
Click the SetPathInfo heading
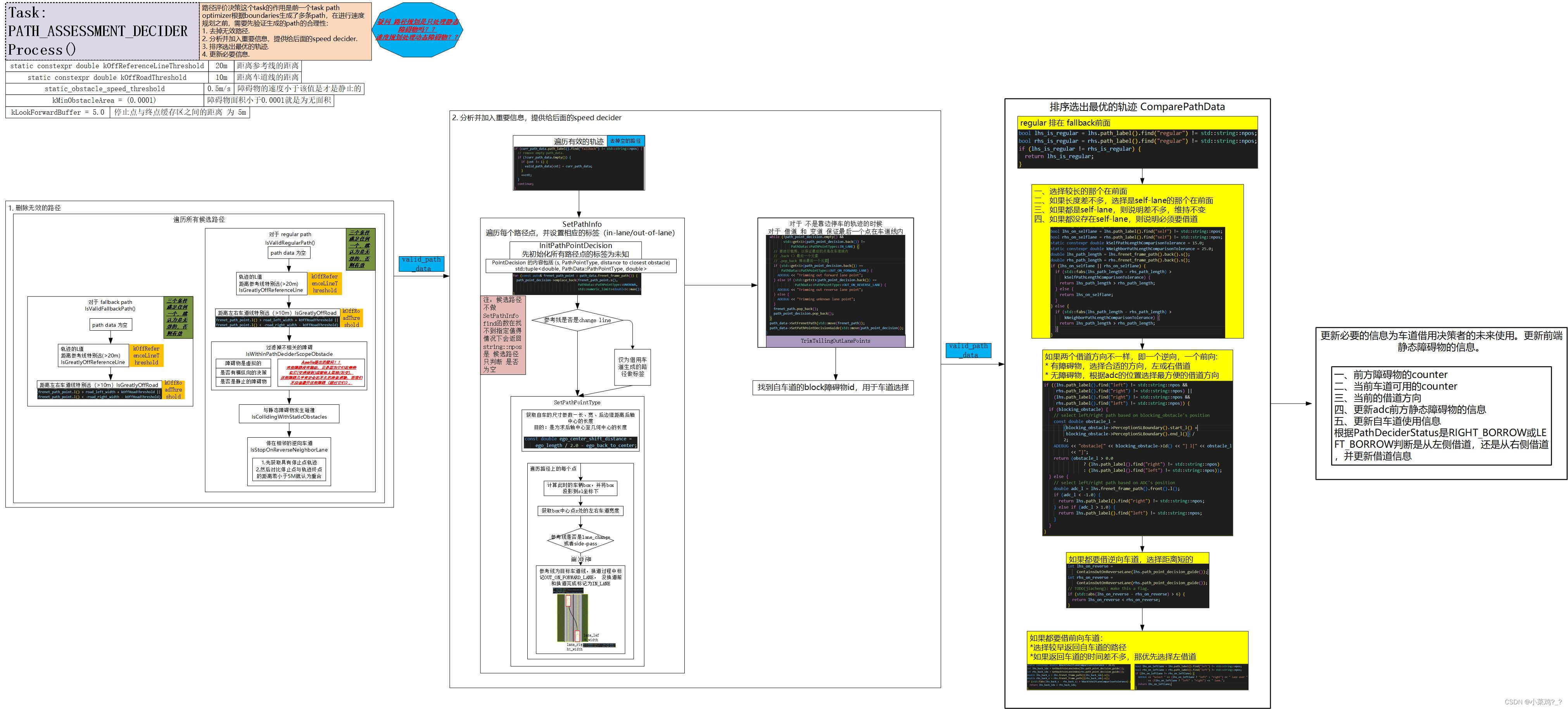point(582,224)
